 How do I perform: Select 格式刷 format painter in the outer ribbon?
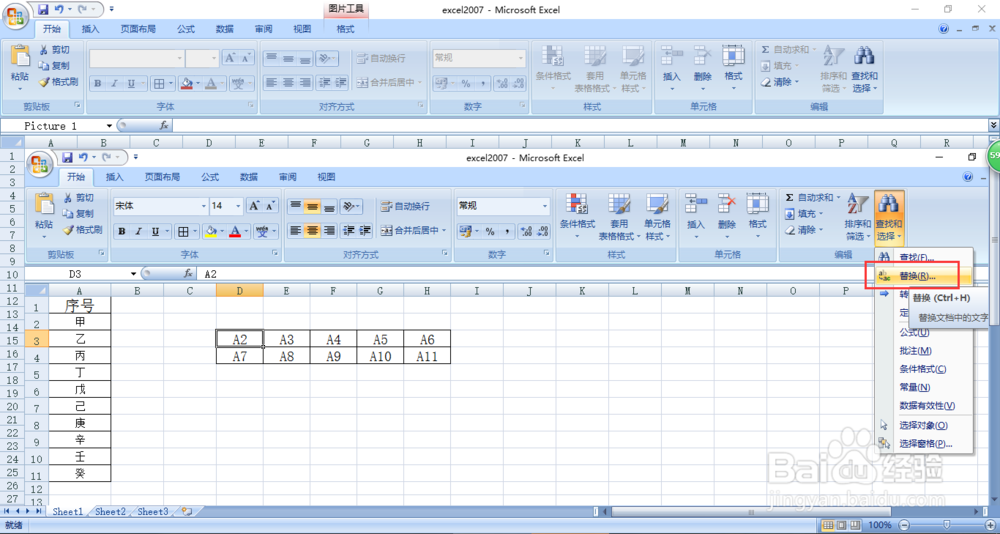(59, 82)
